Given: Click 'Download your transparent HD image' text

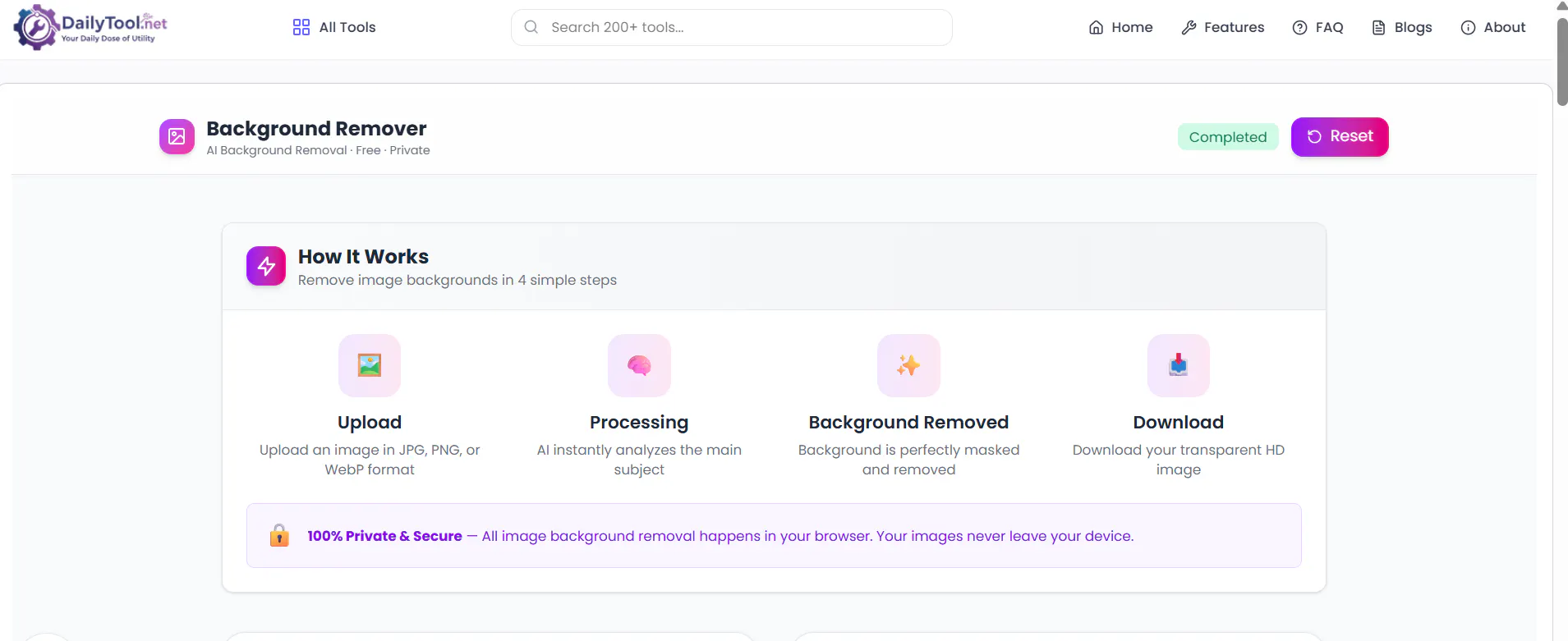Looking at the screenshot, I should point(1178,460).
